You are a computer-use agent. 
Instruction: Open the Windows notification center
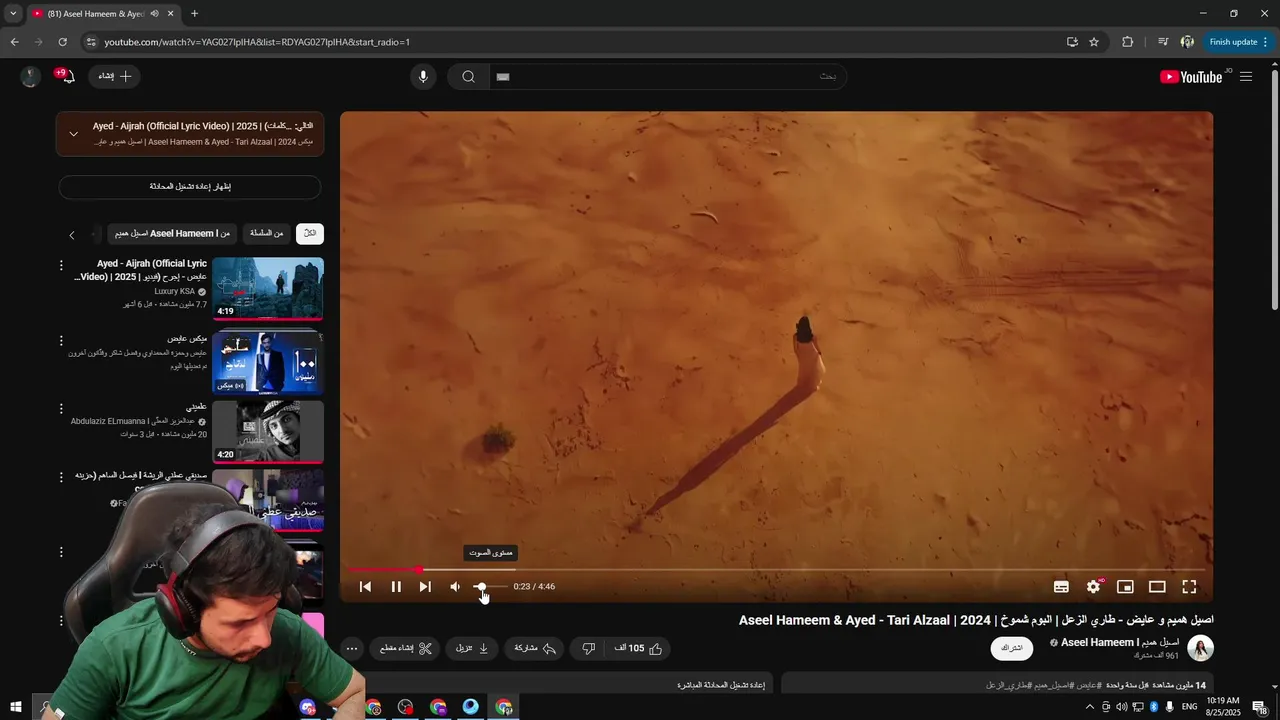point(1260,707)
